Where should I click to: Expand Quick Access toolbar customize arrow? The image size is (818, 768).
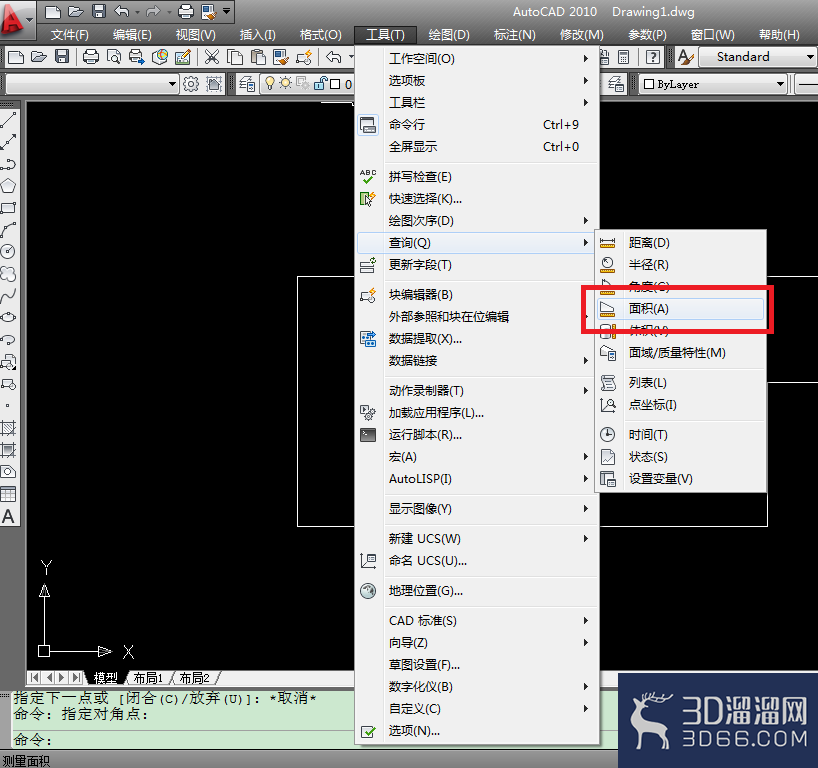[226, 11]
